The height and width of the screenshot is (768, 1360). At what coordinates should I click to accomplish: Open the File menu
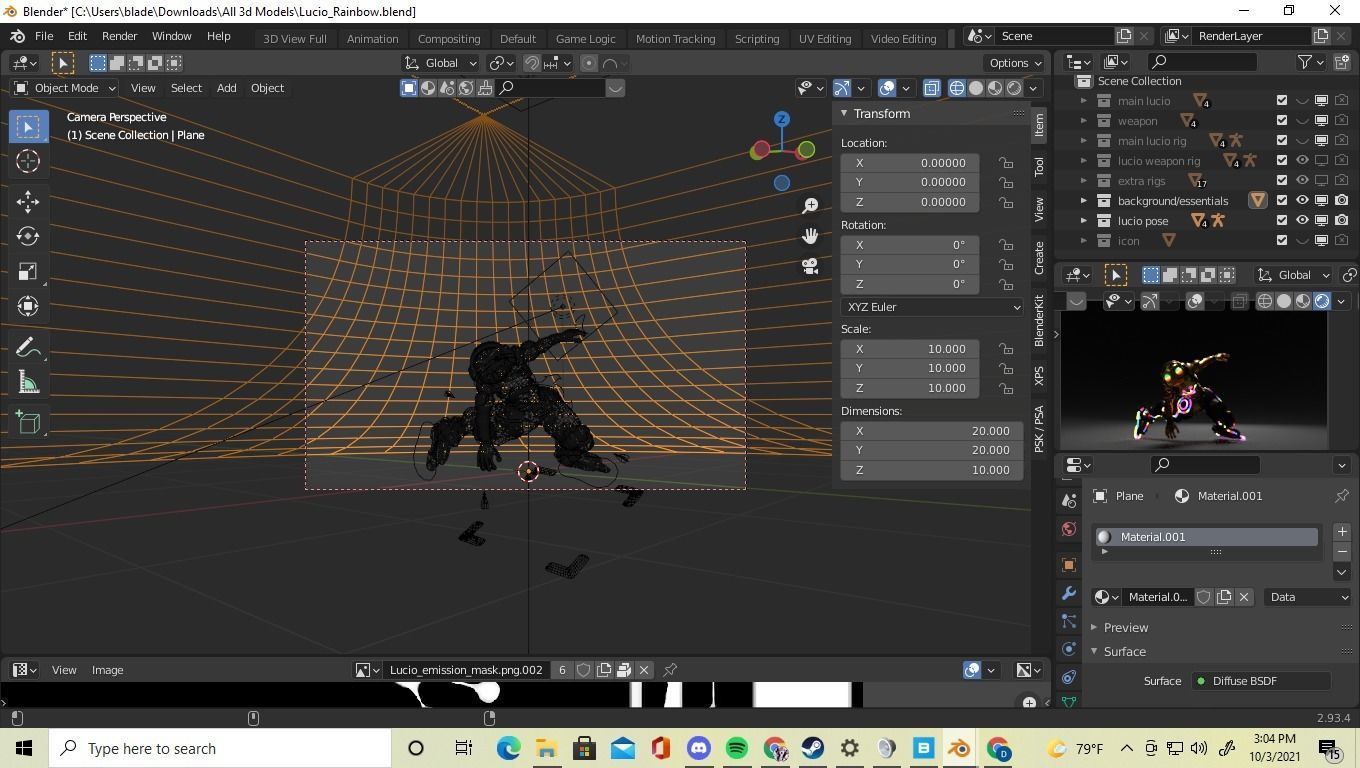[x=44, y=36]
